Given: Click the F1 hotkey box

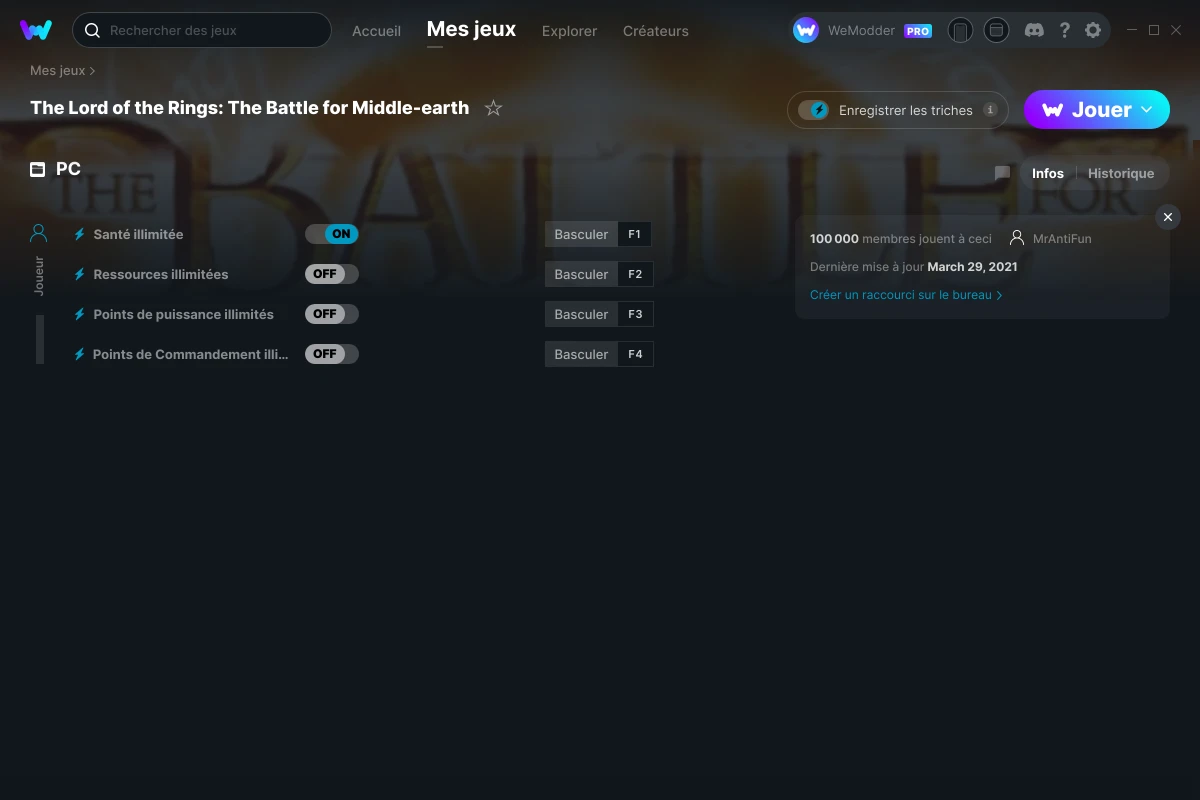Looking at the screenshot, I should pos(635,234).
